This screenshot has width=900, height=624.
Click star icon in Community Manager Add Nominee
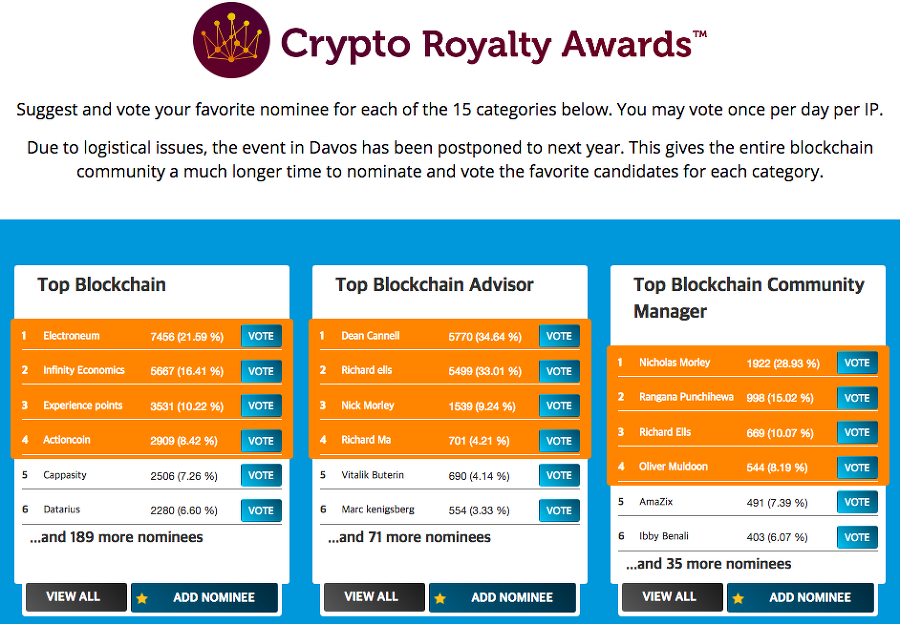point(738,598)
